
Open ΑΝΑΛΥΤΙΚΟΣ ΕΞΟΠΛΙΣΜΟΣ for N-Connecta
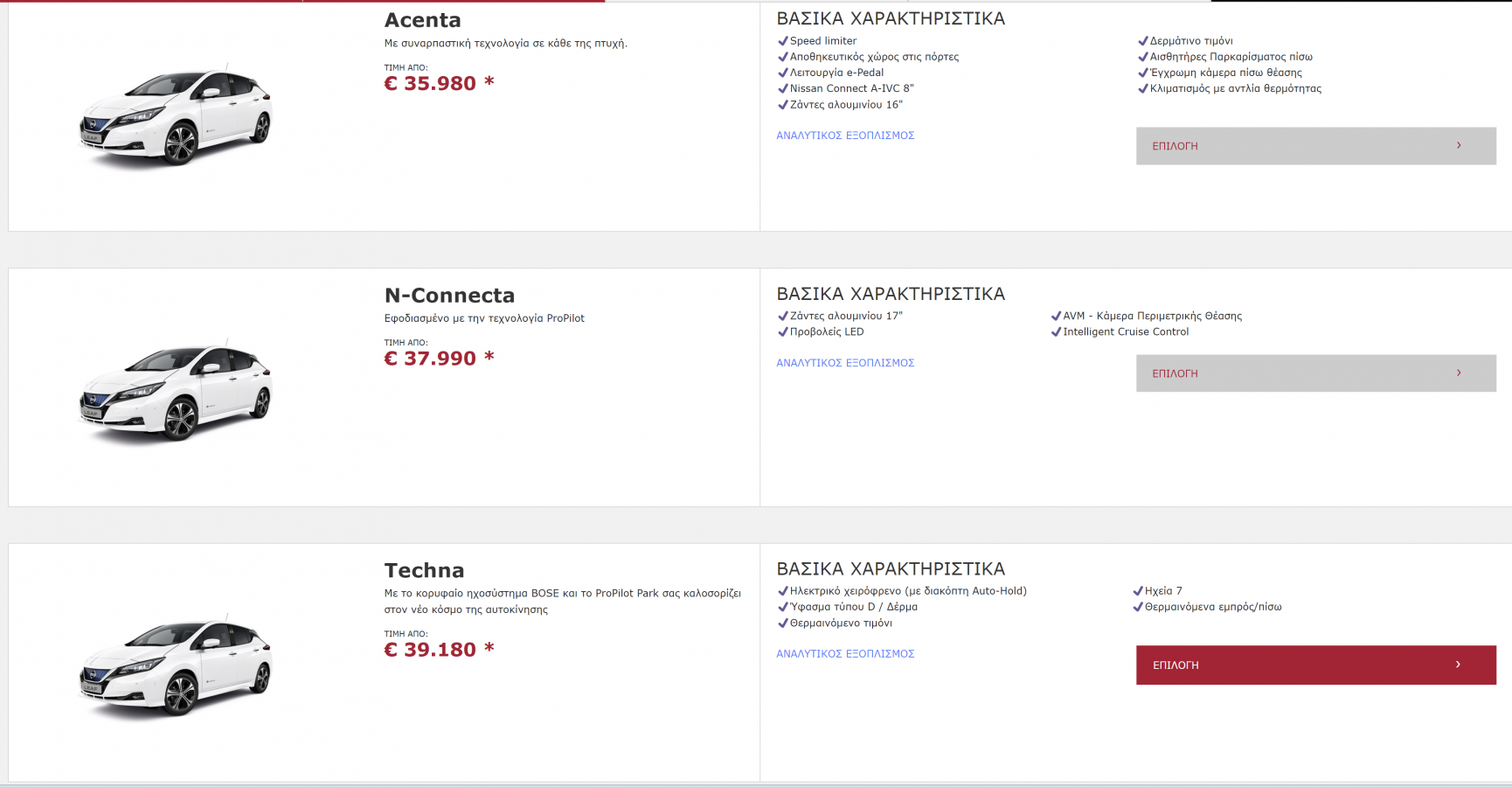pyautogui.click(x=845, y=363)
